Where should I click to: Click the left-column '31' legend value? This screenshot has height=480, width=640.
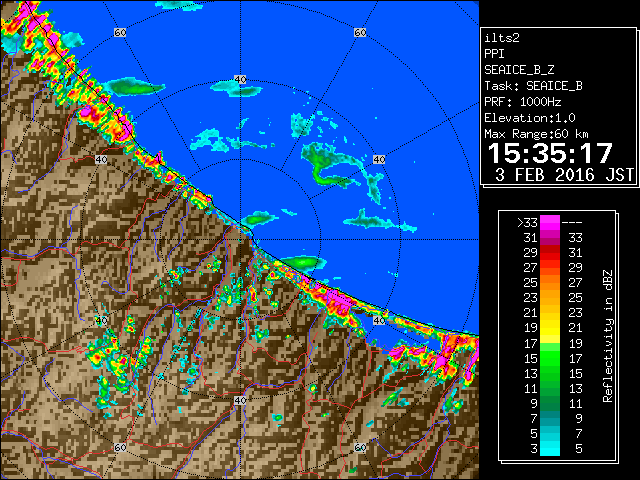tap(531, 238)
